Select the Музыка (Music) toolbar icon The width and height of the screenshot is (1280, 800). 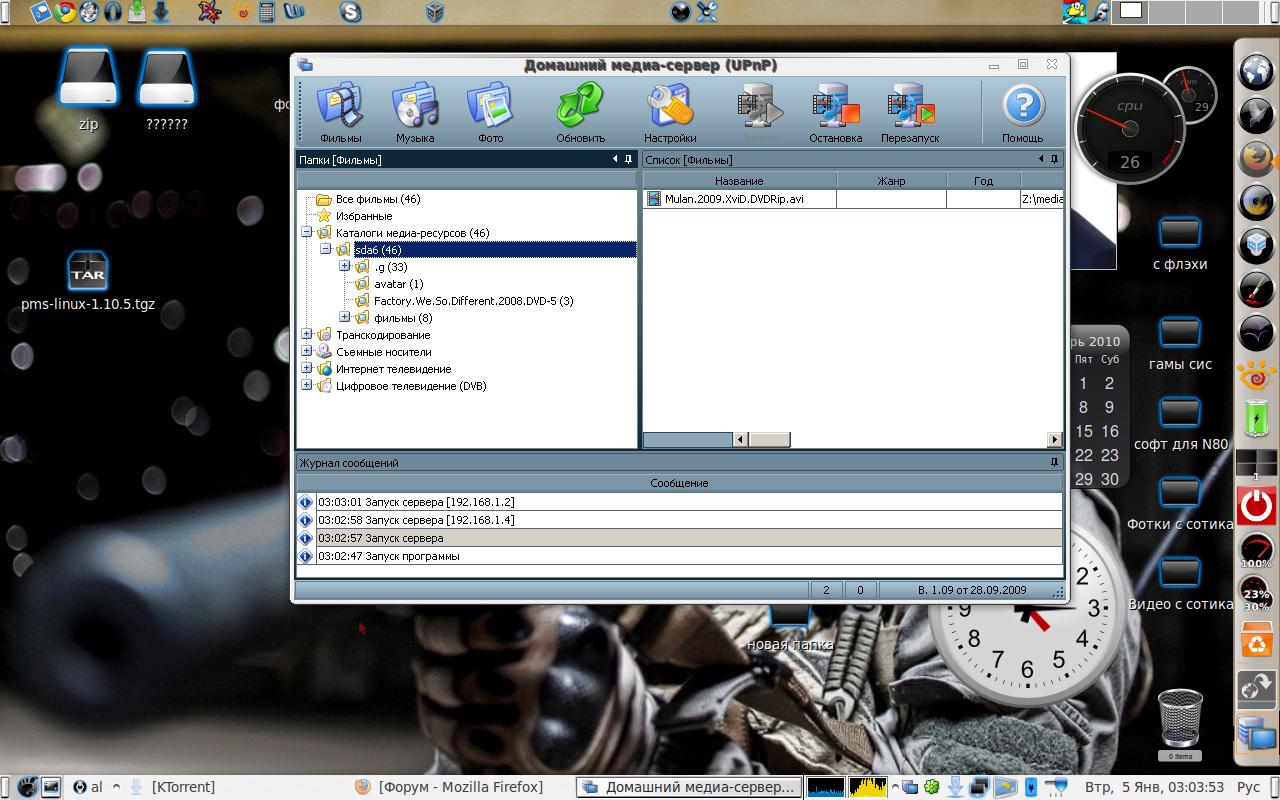414,112
